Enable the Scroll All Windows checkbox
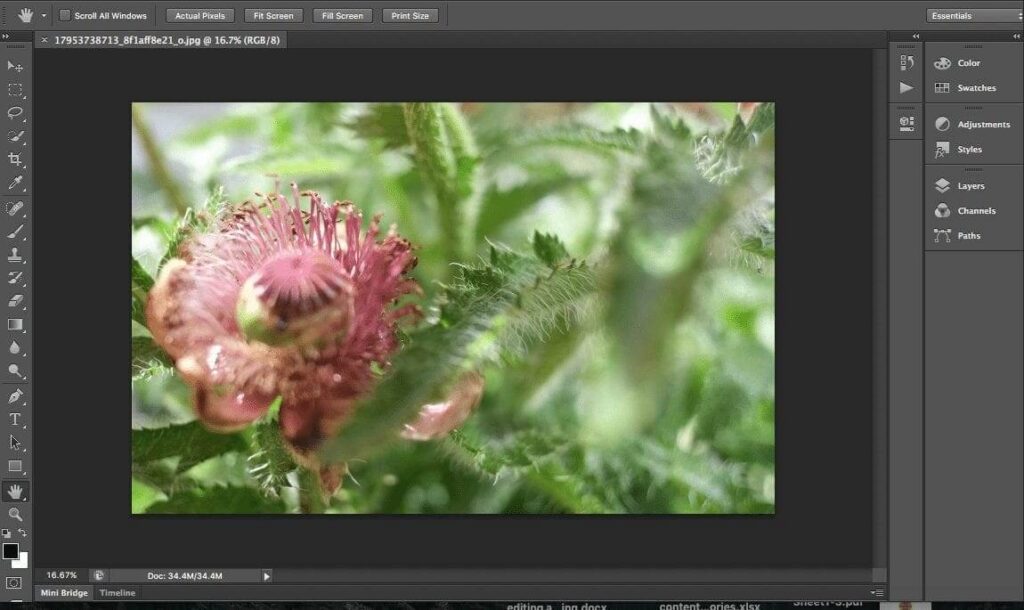 pyautogui.click(x=65, y=15)
